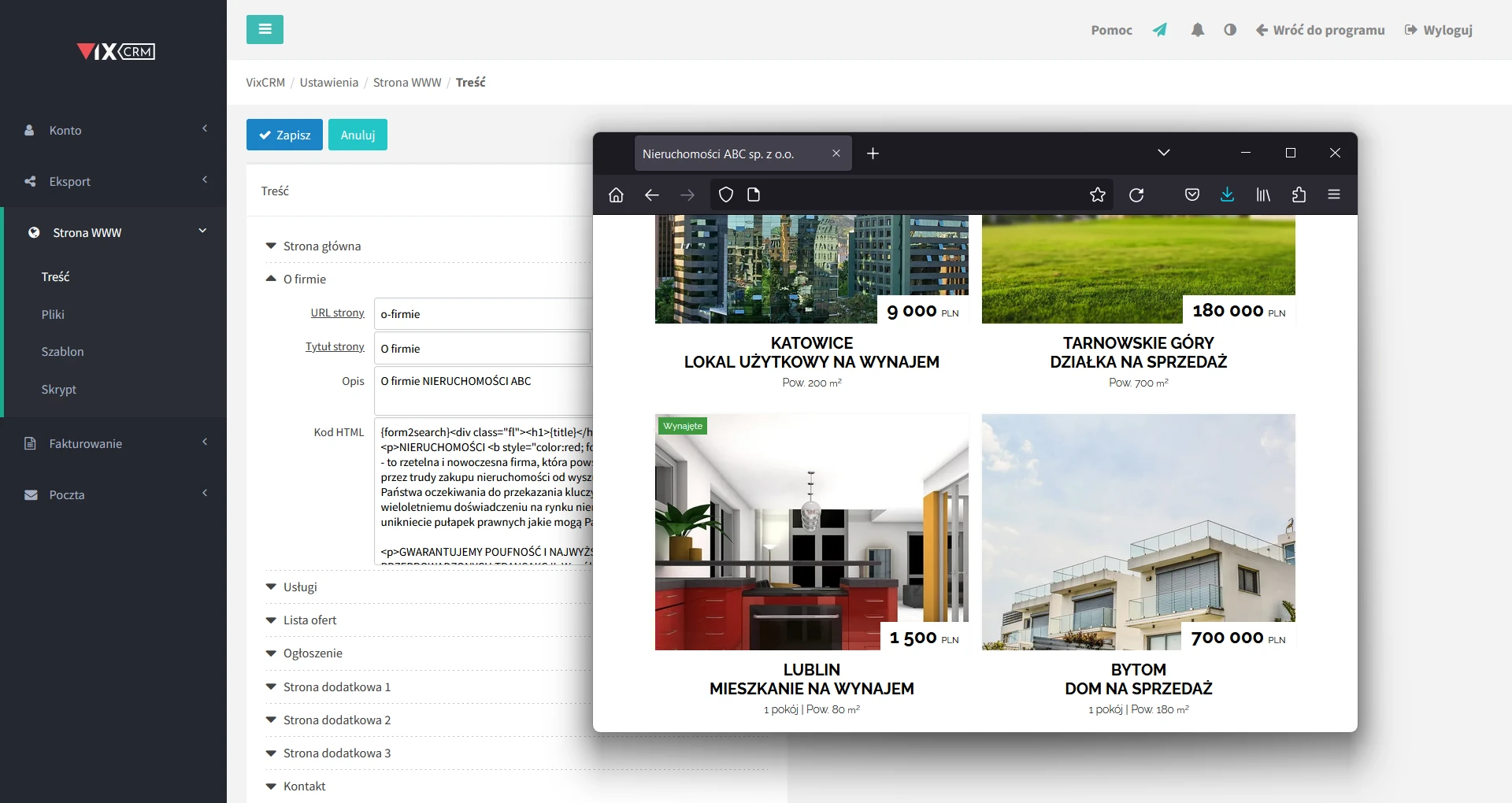Screen dimensions: 1512x803
Task: Bookmark the page using the star icon
Action: click(x=1098, y=194)
